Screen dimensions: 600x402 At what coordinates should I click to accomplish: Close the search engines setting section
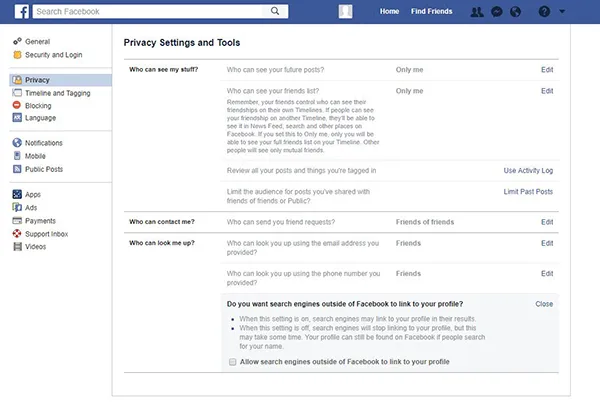coord(544,303)
